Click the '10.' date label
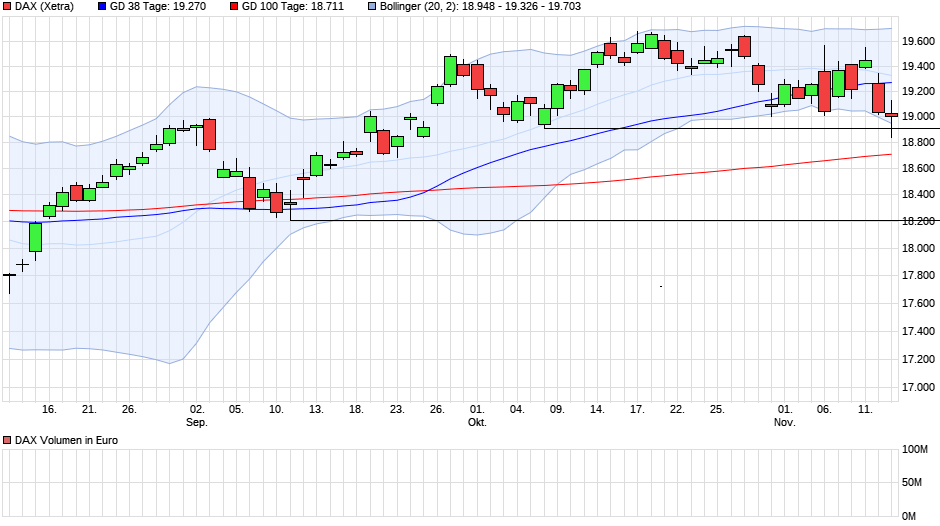This screenshot has width=940, height=526. pyautogui.click(x=276, y=409)
